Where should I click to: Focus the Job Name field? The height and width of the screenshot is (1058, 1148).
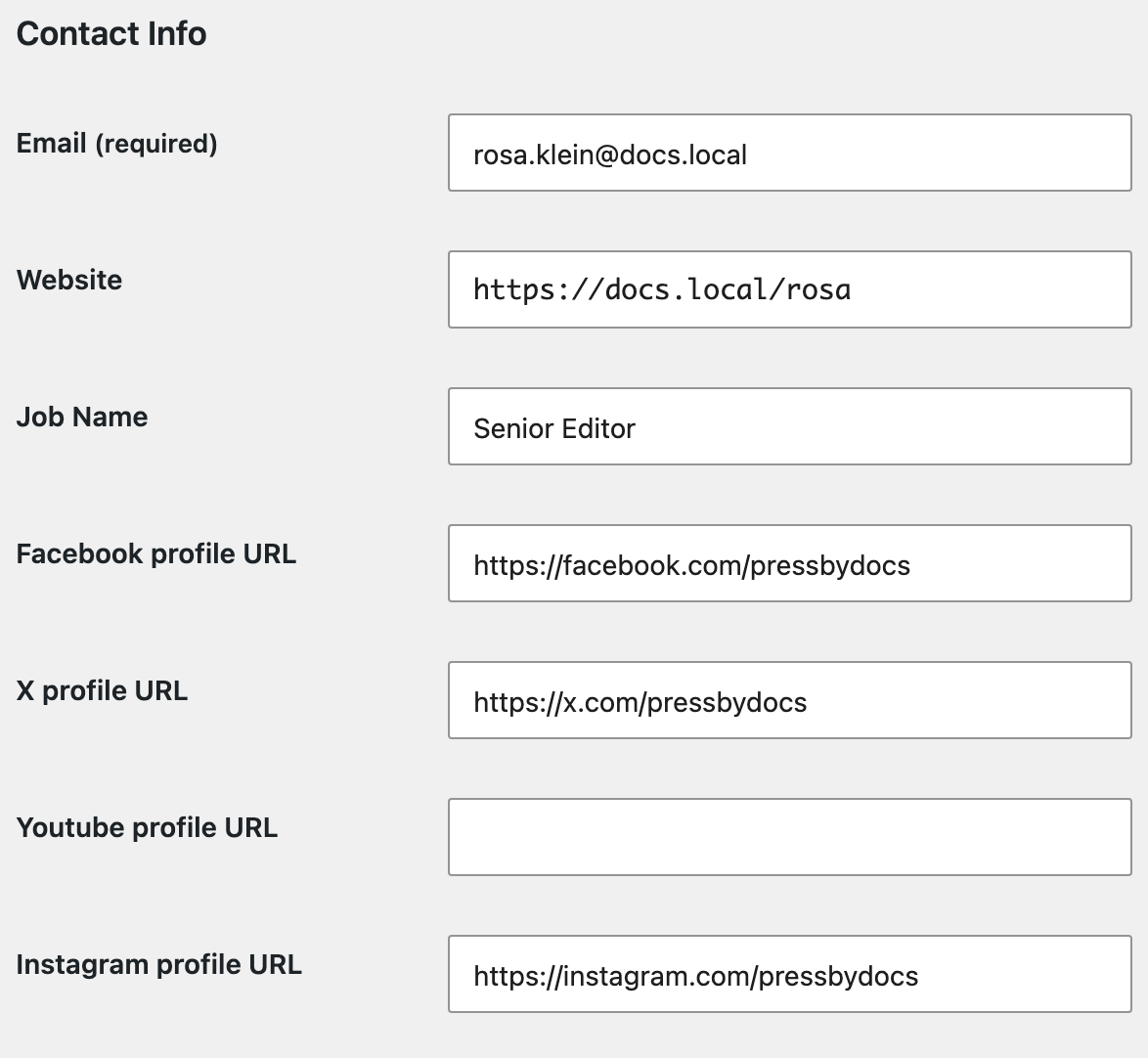click(790, 426)
